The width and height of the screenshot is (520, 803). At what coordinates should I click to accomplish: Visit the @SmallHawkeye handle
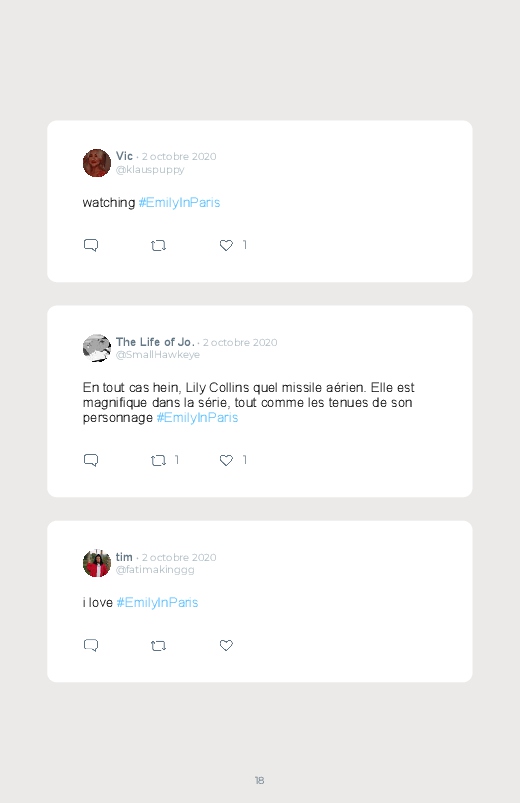[158, 355]
